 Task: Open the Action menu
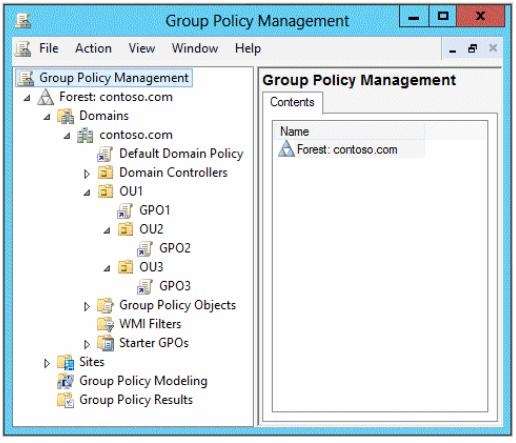click(93, 49)
